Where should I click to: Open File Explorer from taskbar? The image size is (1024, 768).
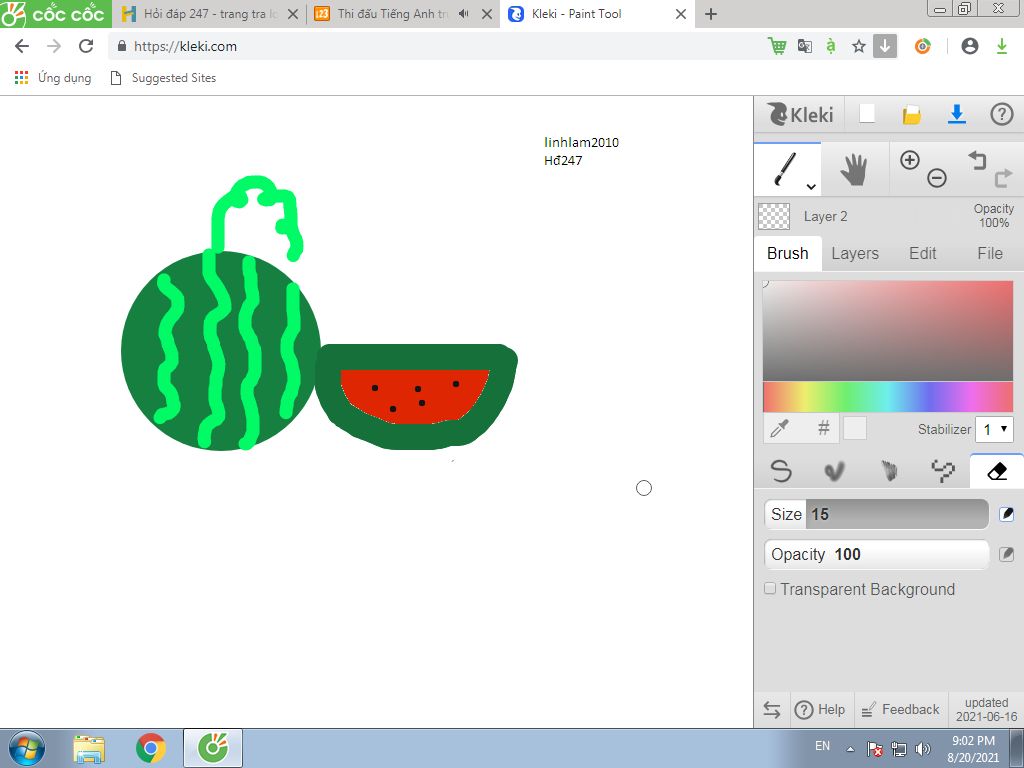(89, 748)
